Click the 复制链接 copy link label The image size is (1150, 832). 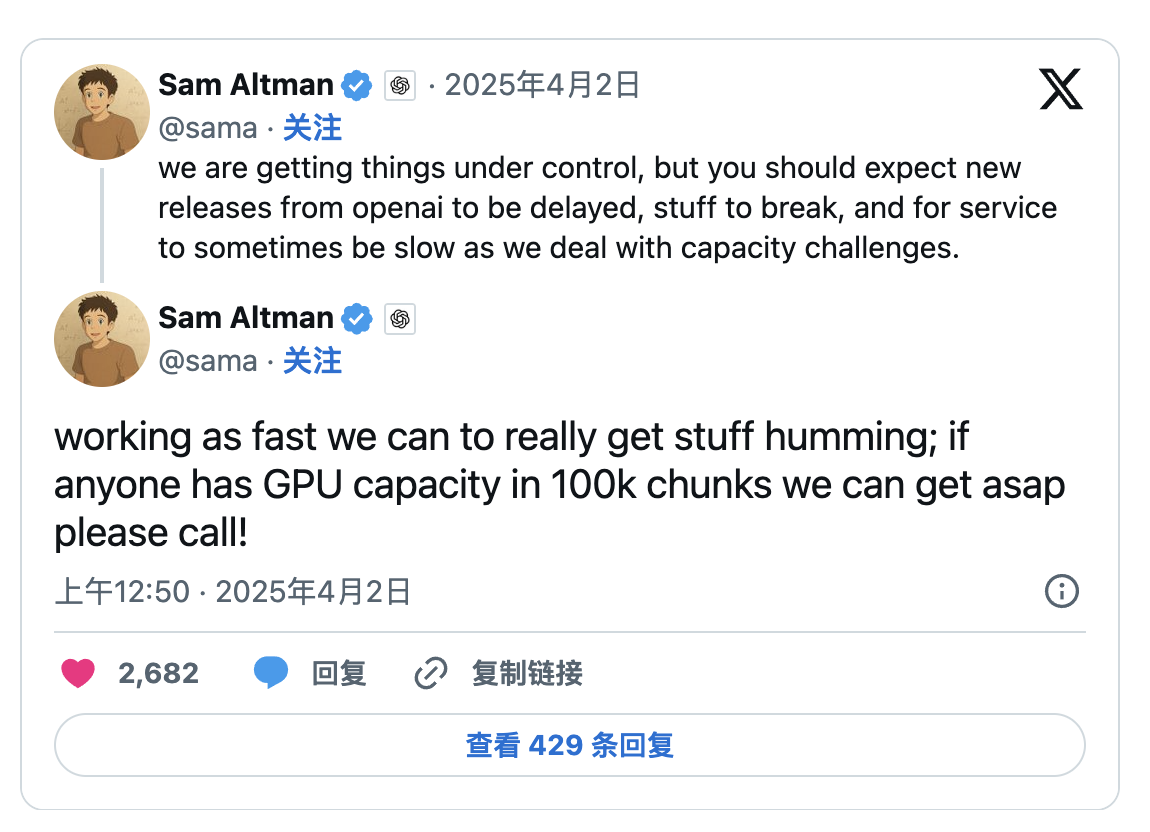pyautogui.click(x=527, y=674)
